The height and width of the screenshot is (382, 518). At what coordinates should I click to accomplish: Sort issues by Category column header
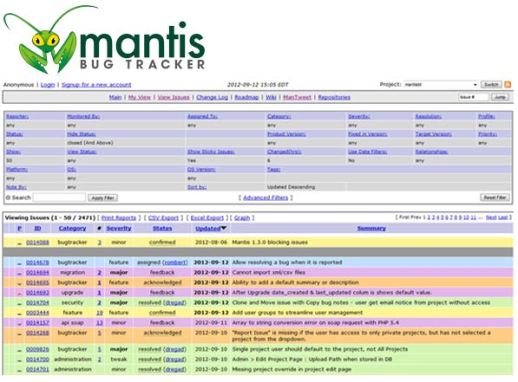click(72, 228)
